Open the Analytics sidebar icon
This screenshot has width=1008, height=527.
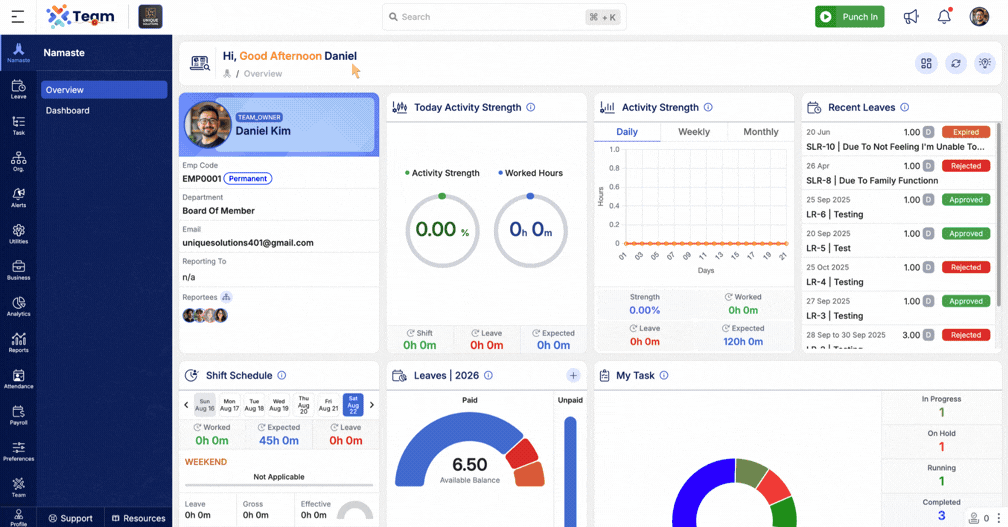click(18, 307)
